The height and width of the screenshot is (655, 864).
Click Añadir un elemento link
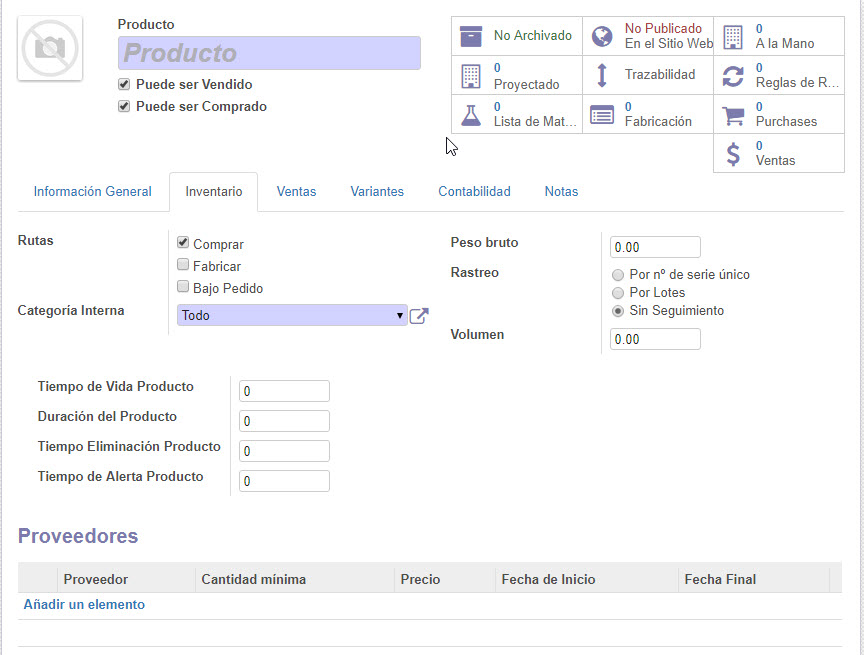coord(84,605)
